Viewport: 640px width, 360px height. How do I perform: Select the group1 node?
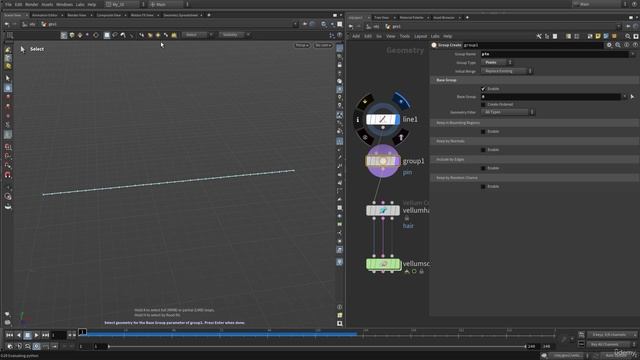click(382, 161)
